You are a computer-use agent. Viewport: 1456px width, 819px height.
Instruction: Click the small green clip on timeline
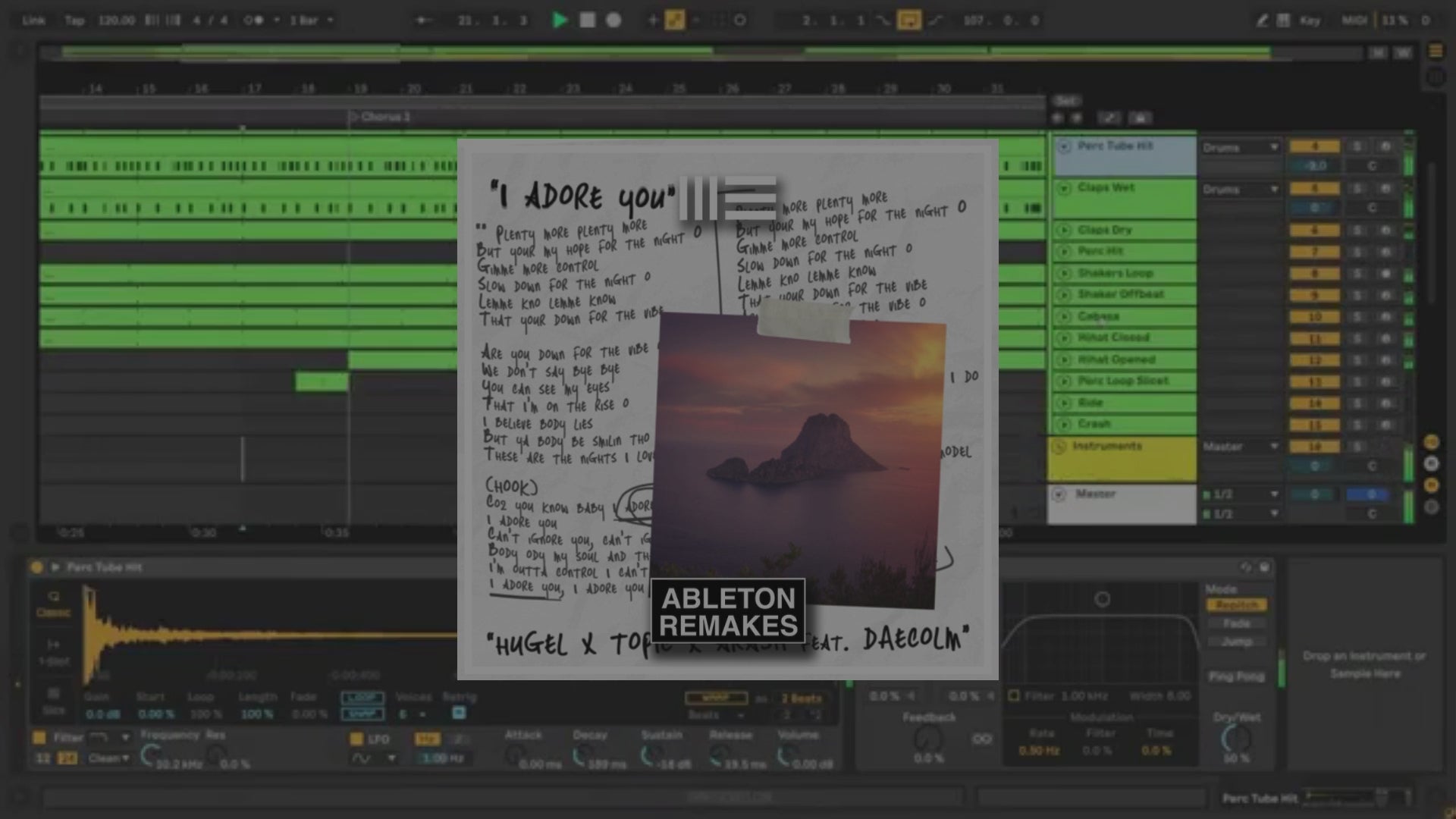tap(322, 381)
